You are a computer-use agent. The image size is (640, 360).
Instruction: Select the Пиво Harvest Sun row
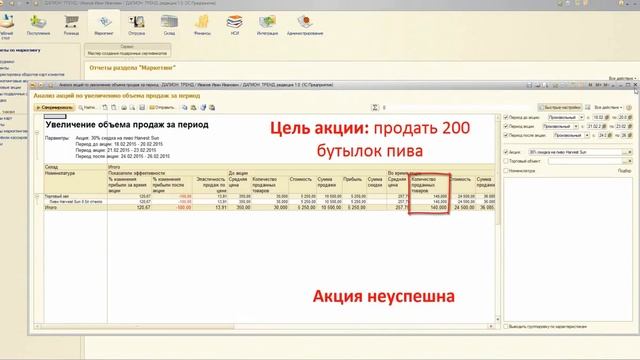pyautogui.click(x=76, y=202)
